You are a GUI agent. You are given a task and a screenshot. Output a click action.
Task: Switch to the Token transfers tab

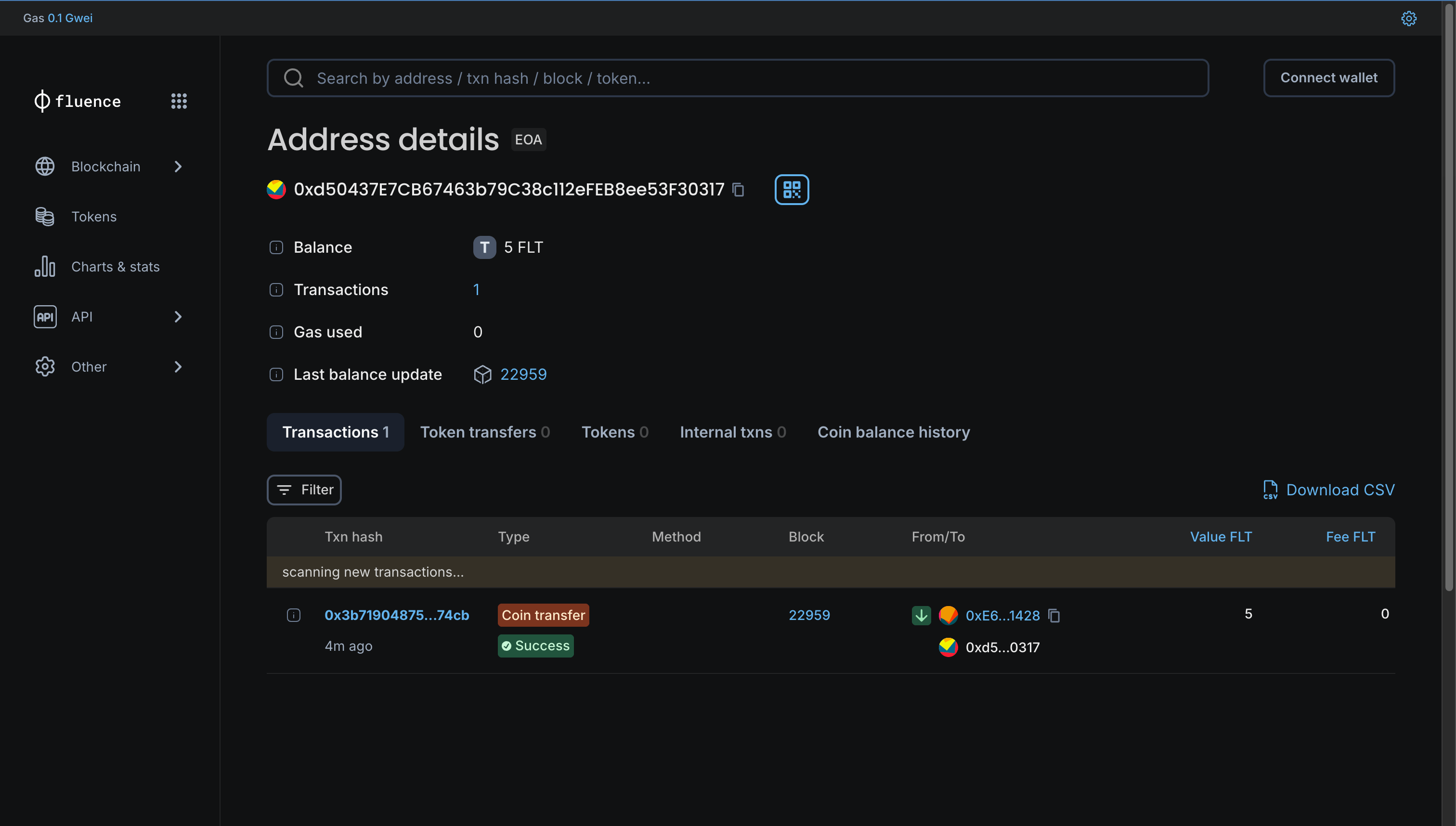(x=485, y=432)
